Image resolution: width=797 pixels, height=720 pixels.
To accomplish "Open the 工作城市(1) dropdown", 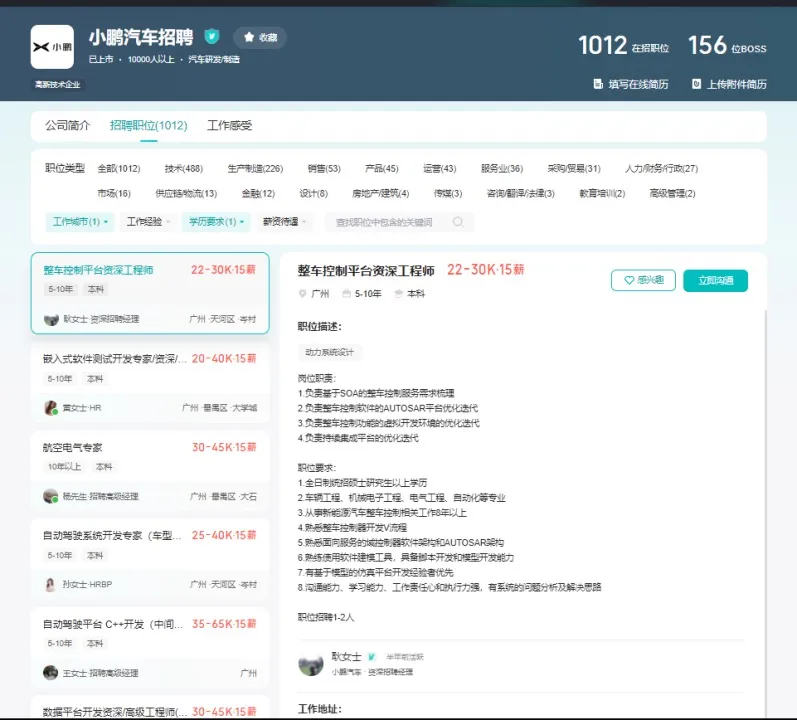I will click(x=80, y=222).
